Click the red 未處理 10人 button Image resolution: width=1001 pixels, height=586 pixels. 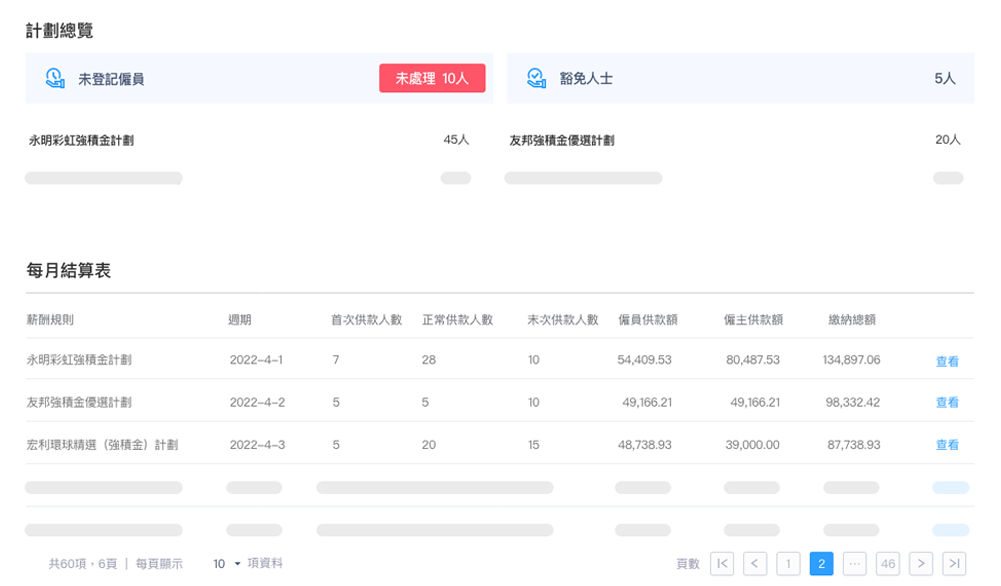[x=432, y=78]
